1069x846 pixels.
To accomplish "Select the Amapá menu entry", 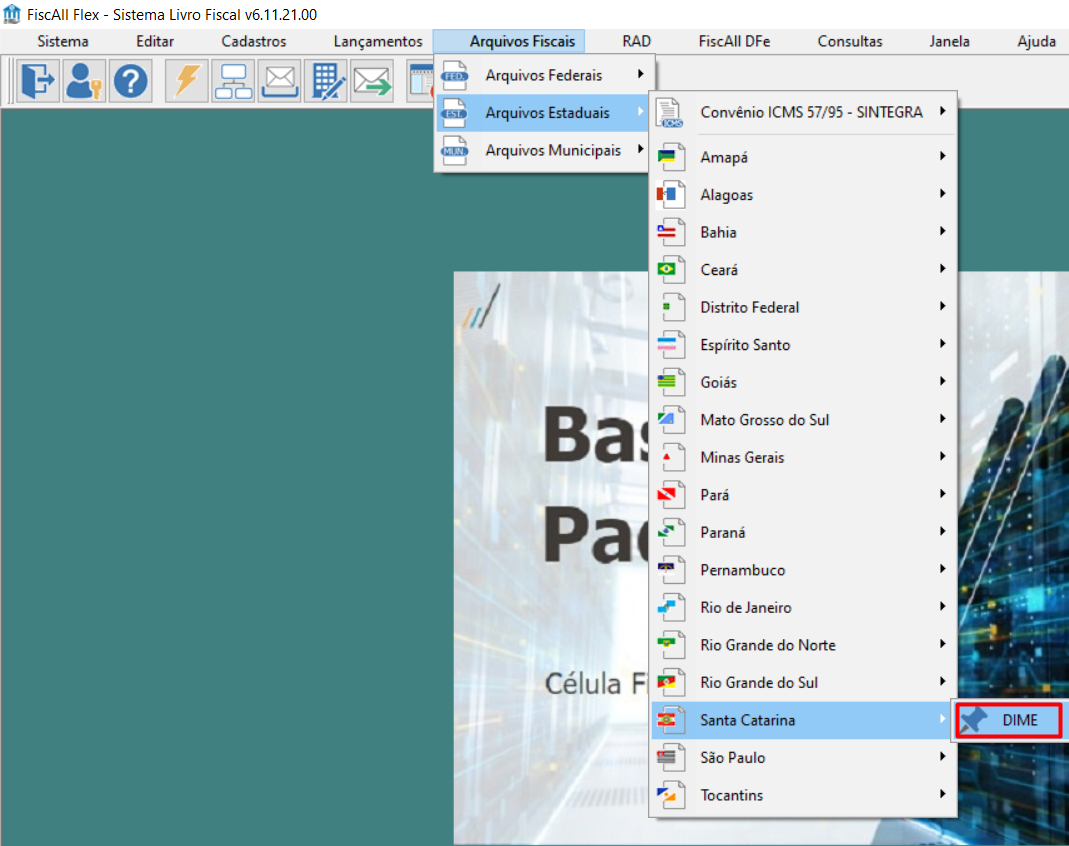I will (x=804, y=157).
